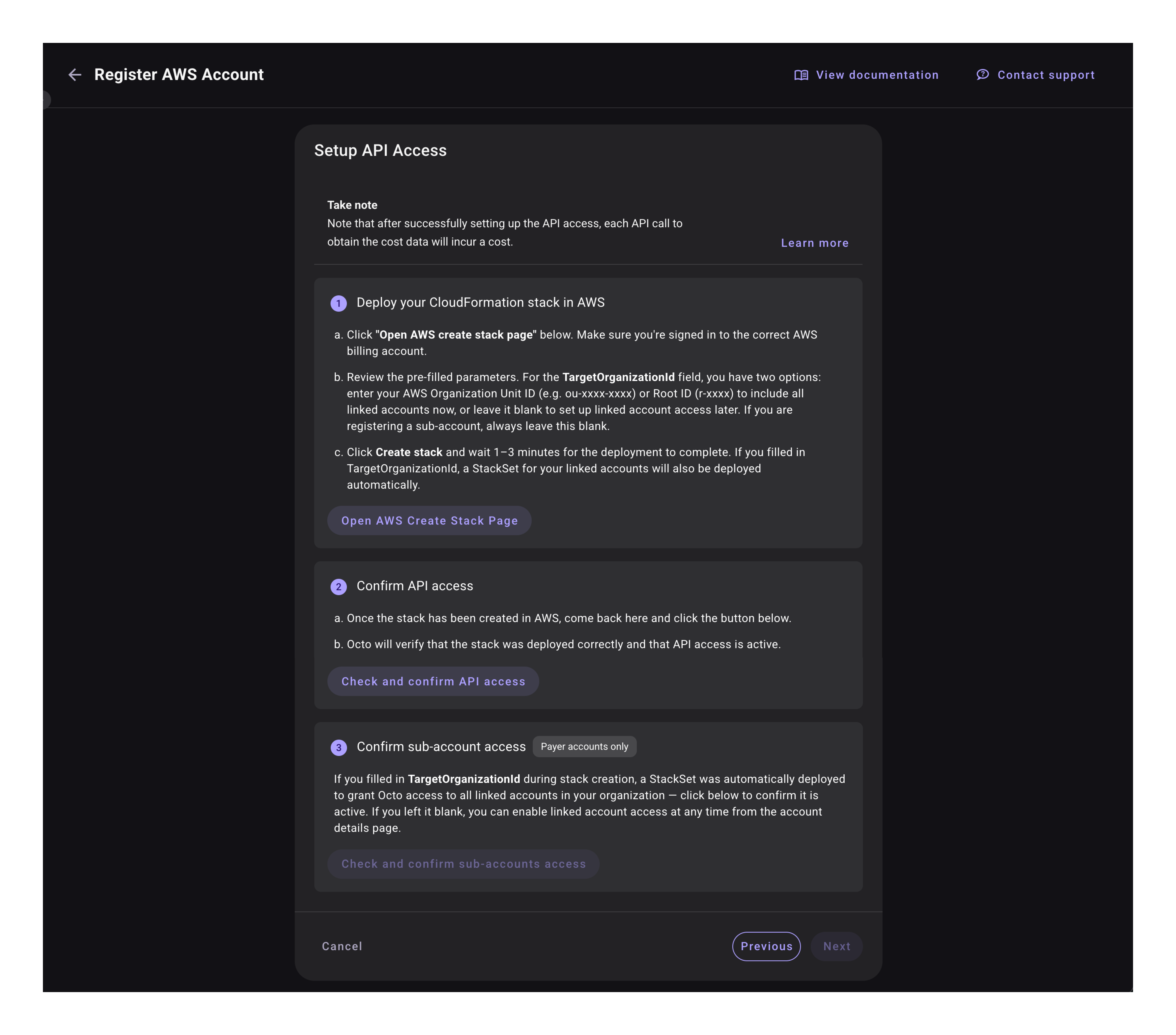Follow the Learn more link in the note
This screenshot has width=1176, height=1035.
point(814,243)
